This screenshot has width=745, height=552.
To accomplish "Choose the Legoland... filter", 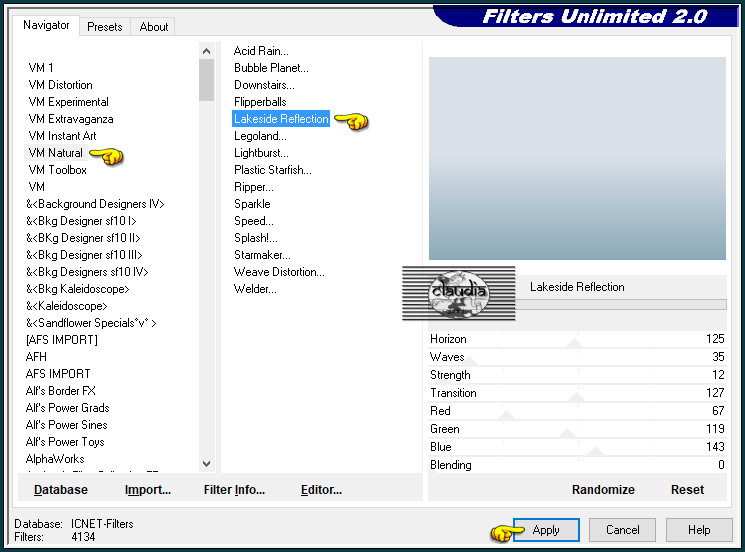I will click(x=260, y=136).
